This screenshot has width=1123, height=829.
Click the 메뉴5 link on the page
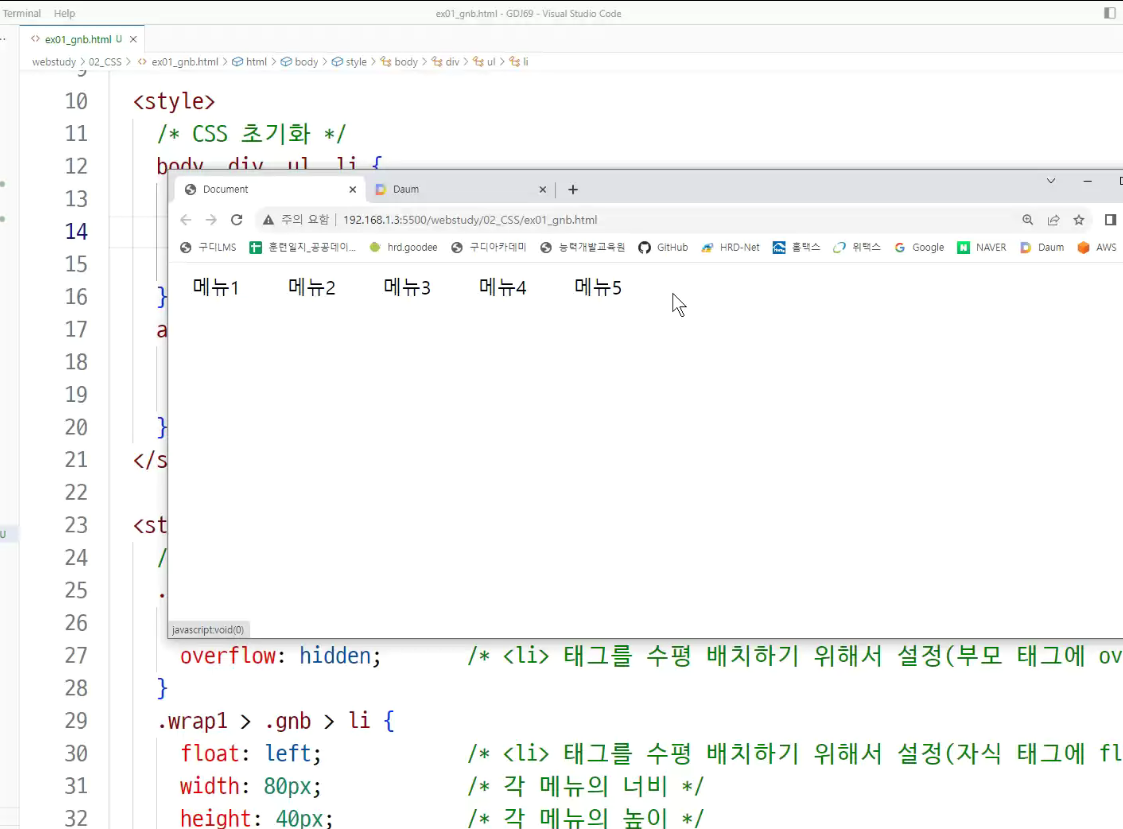(x=598, y=288)
